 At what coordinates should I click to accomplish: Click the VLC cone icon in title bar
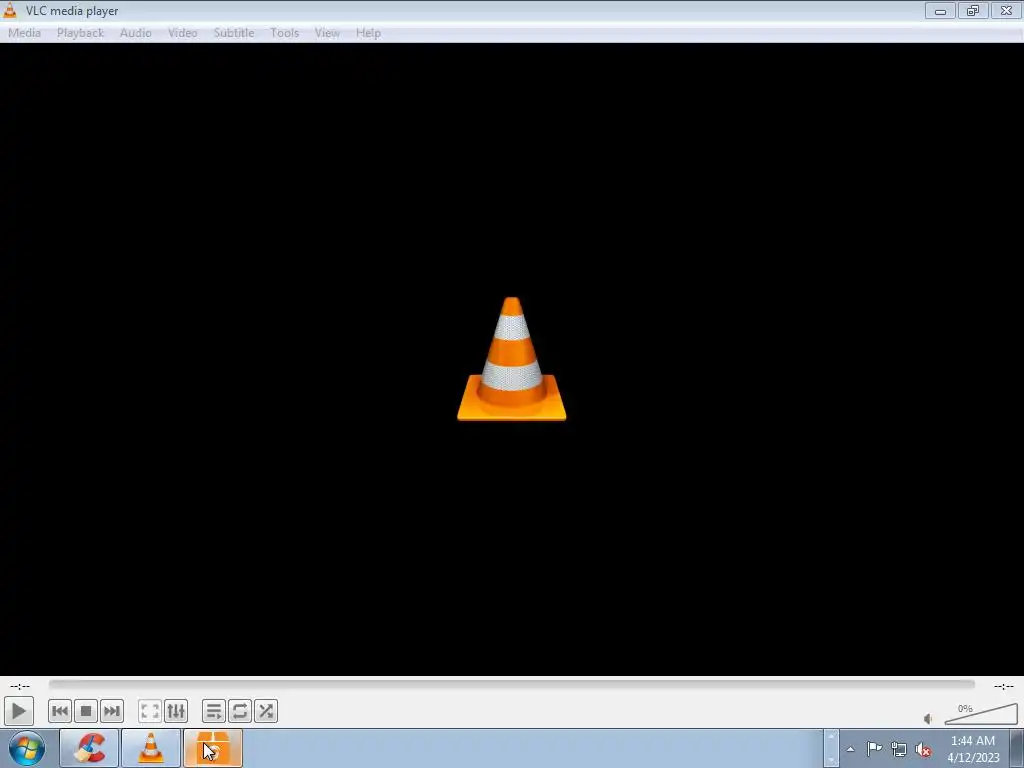[x=10, y=10]
